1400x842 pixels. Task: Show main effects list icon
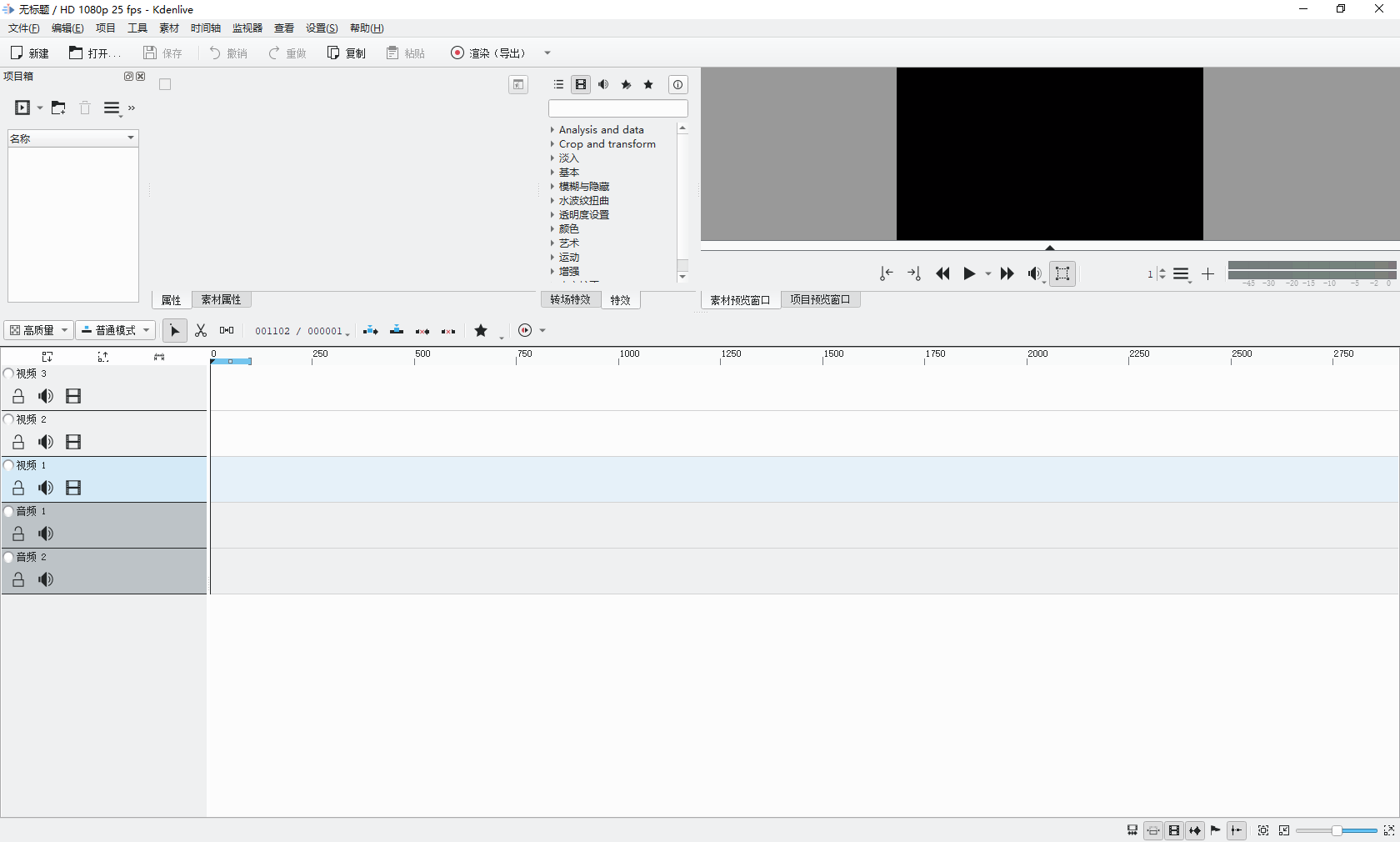tap(558, 84)
